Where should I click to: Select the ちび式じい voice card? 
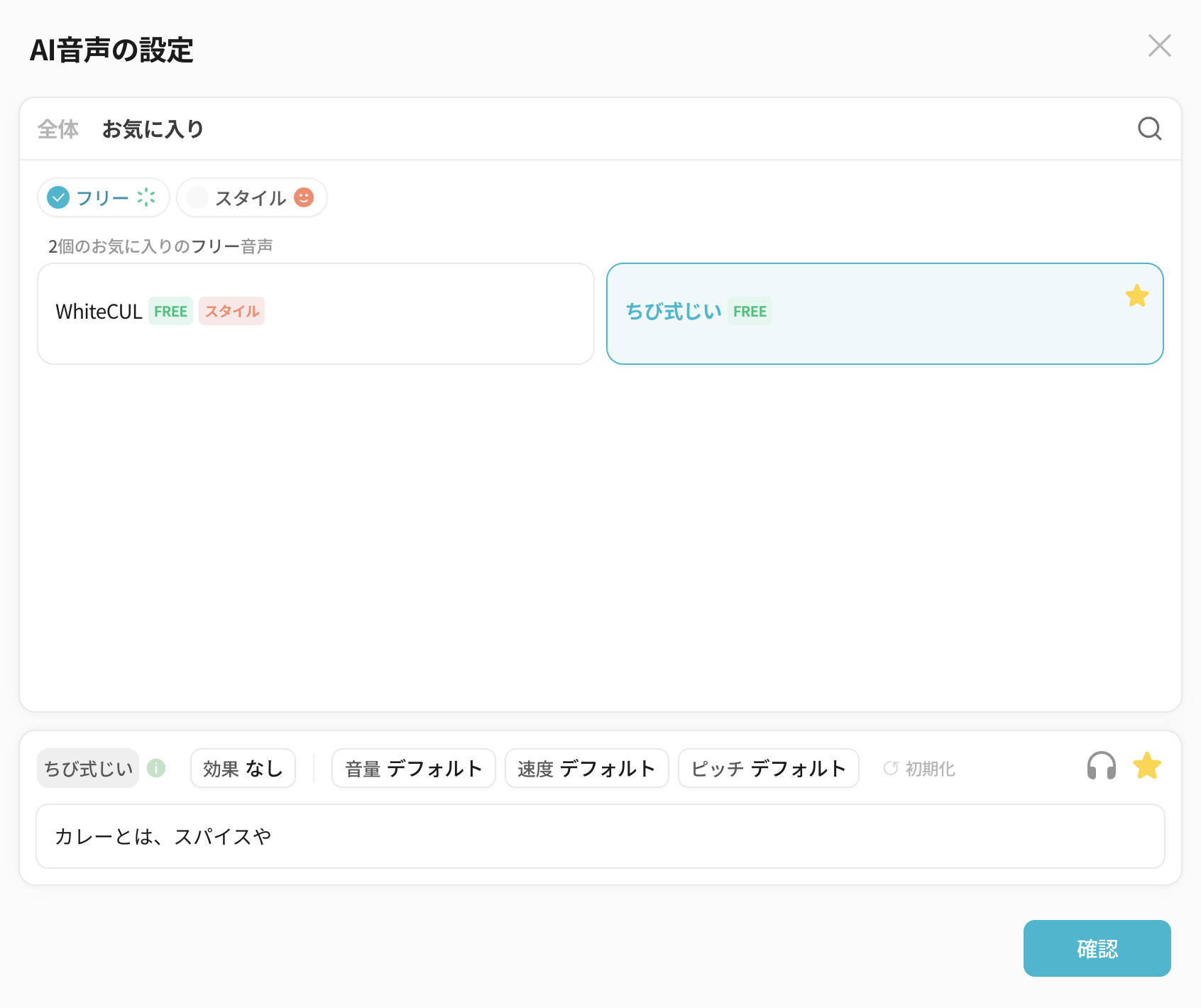click(x=885, y=314)
